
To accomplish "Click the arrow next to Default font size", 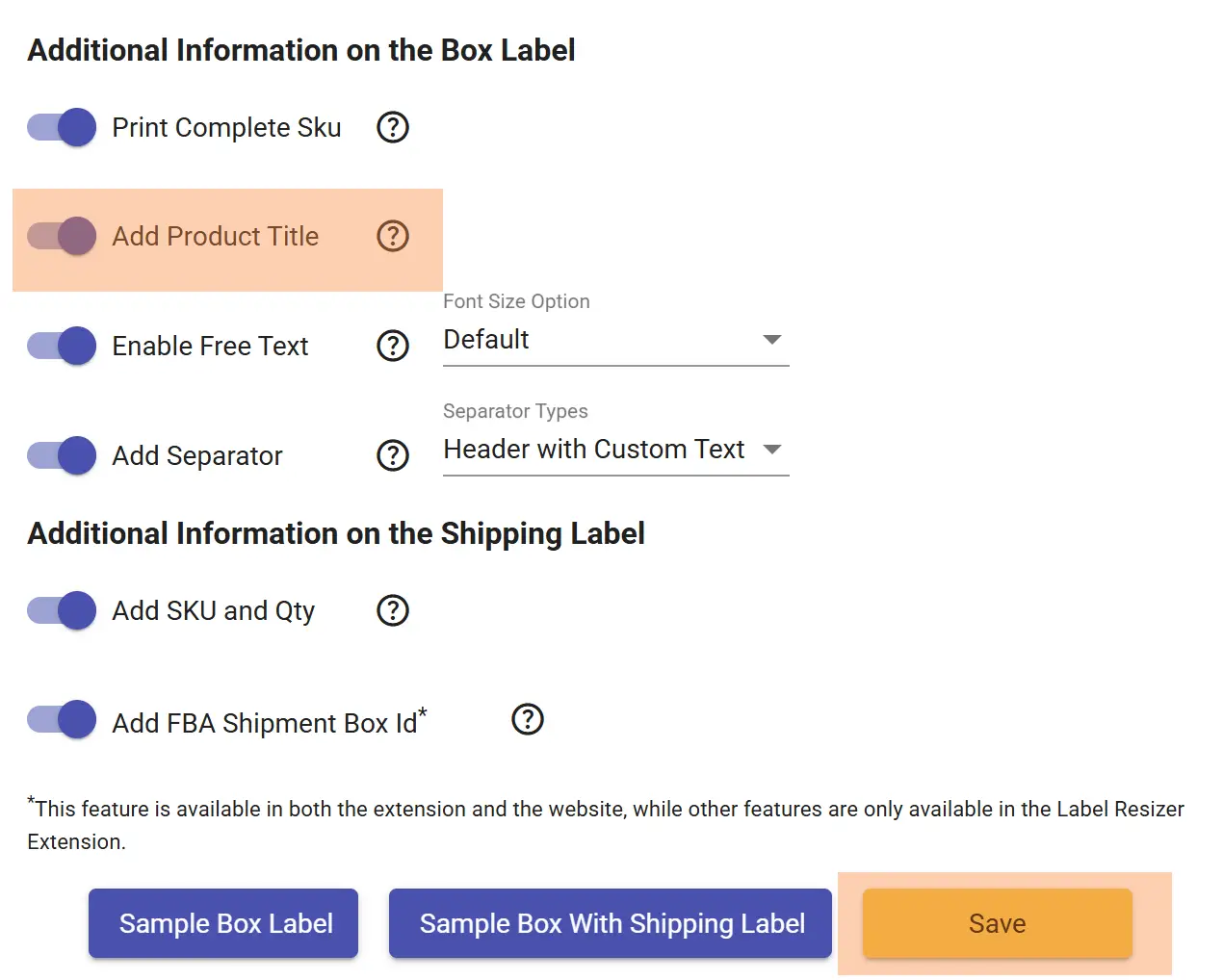I will pyautogui.click(x=771, y=340).
